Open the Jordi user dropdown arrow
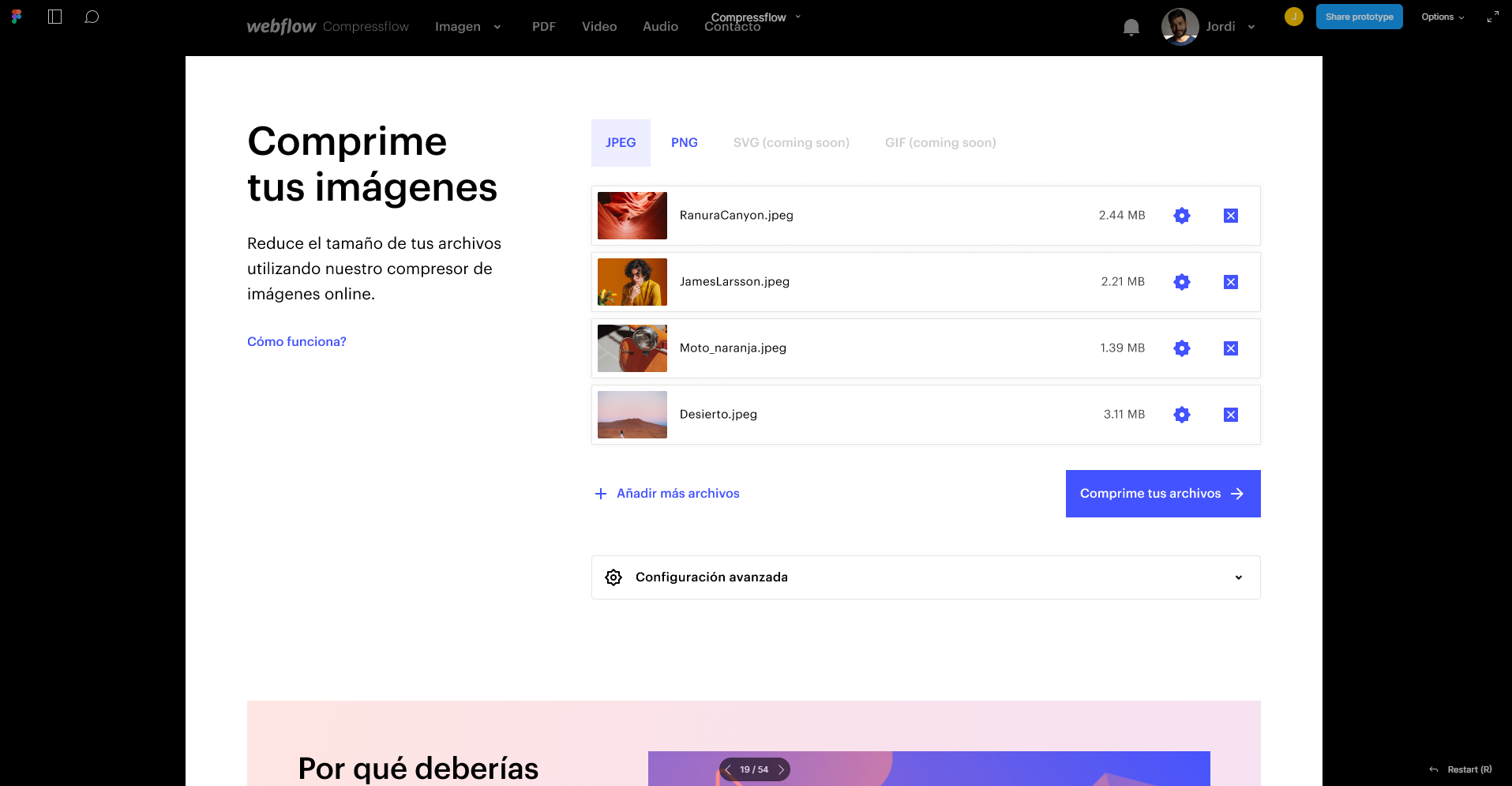This screenshot has width=1512, height=786. [x=1251, y=28]
